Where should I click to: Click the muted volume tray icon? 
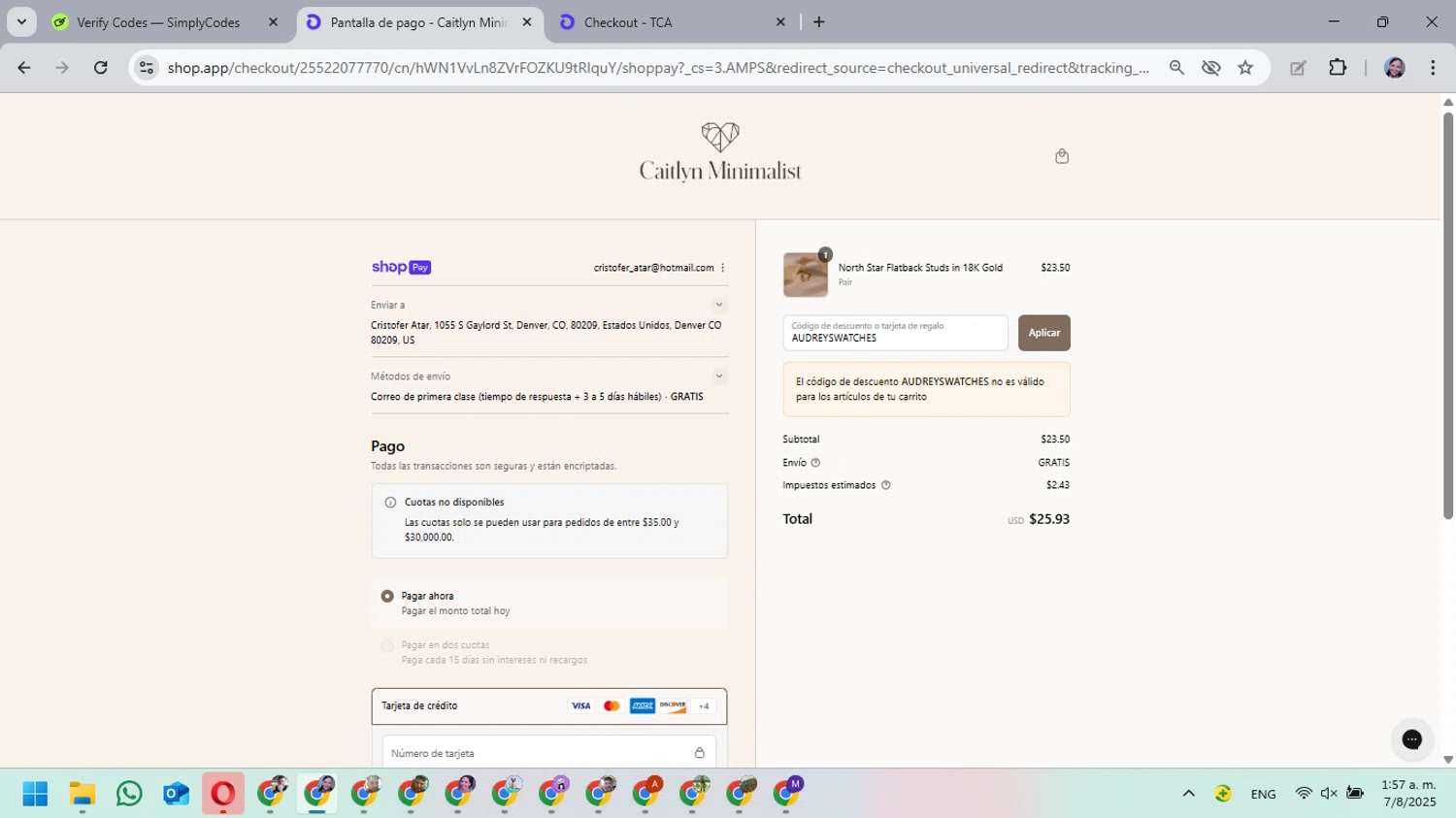point(1329,794)
